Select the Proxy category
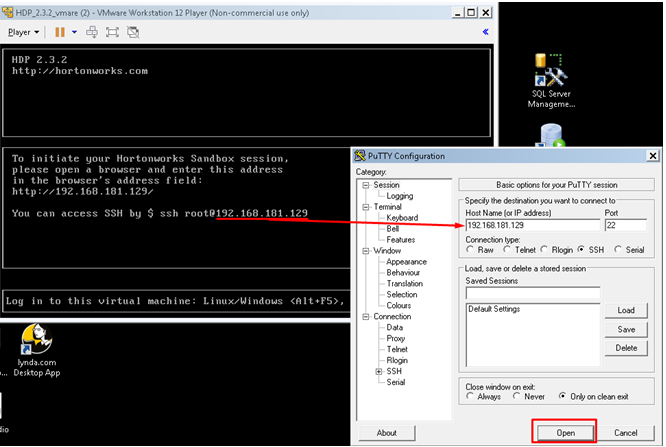The image size is (666, 447). 395,338
